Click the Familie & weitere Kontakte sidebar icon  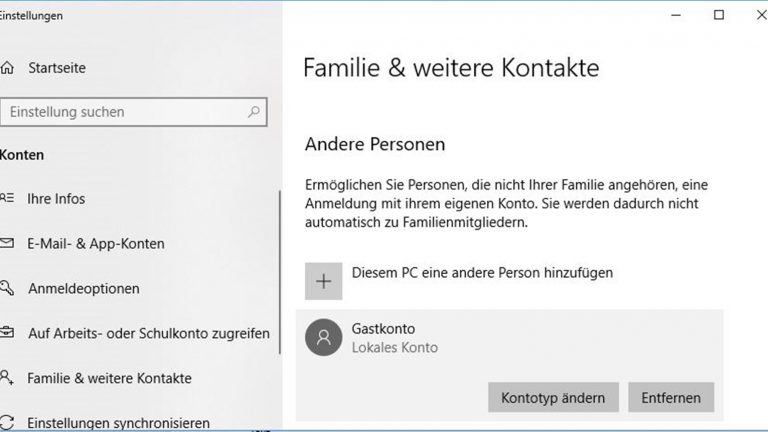point(7,378)
